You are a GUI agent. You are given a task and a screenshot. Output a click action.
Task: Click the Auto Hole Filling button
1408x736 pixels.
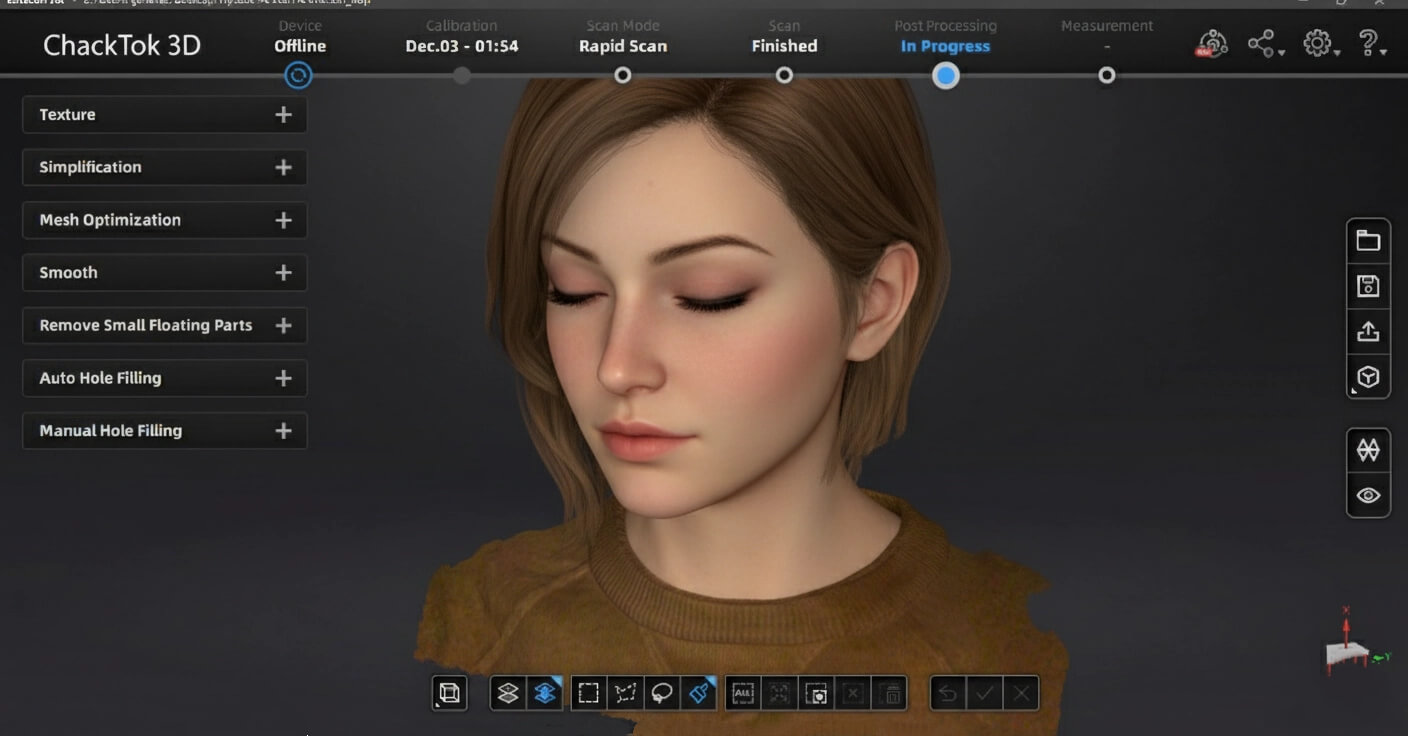(164, 378)
